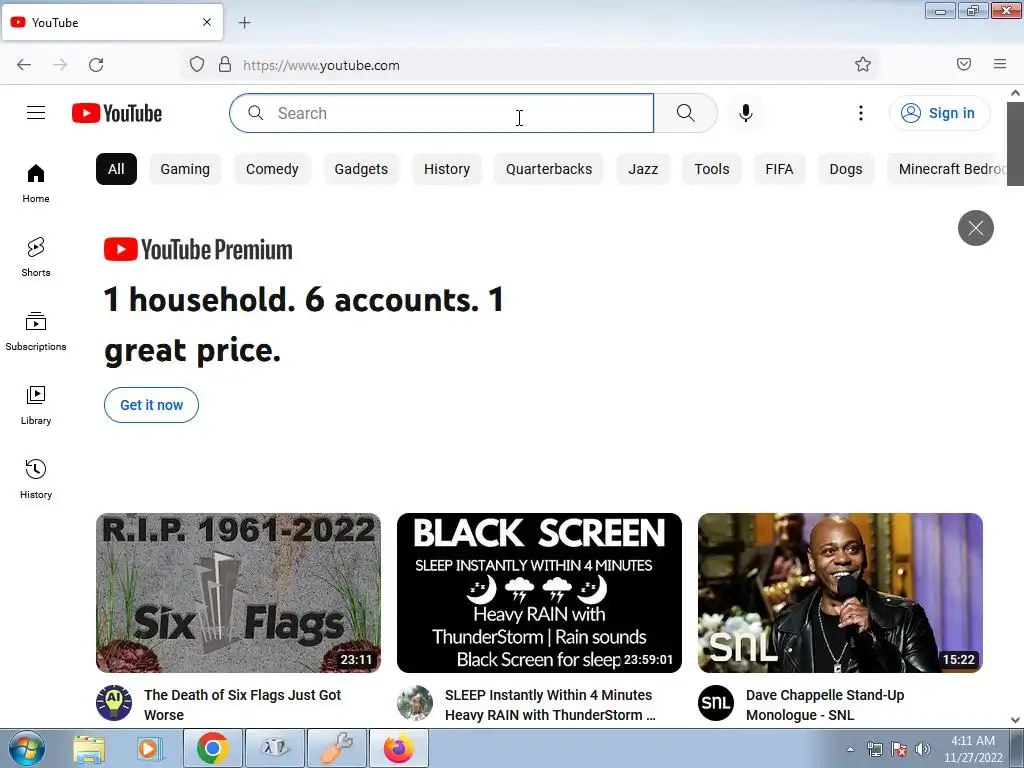Screen dimensions: 1024x768
Task: Select the Tools filter chip
Action: pos(711,169)
